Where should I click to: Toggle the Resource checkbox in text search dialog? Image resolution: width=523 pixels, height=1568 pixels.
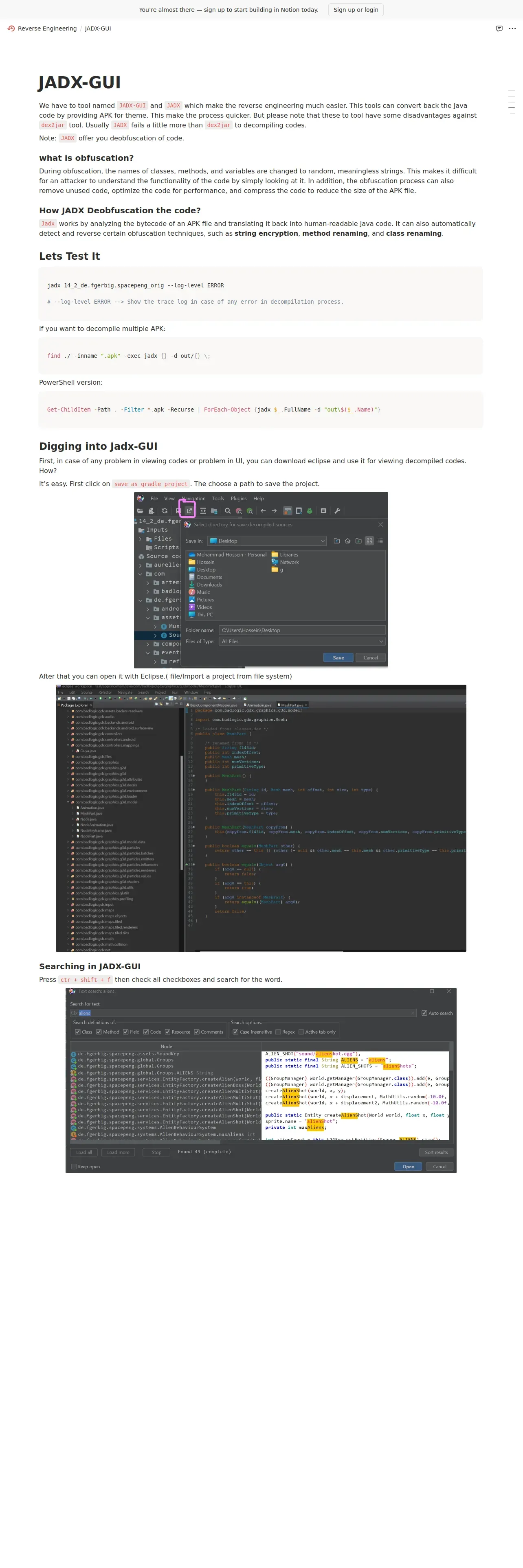(x=167, y=1032)
